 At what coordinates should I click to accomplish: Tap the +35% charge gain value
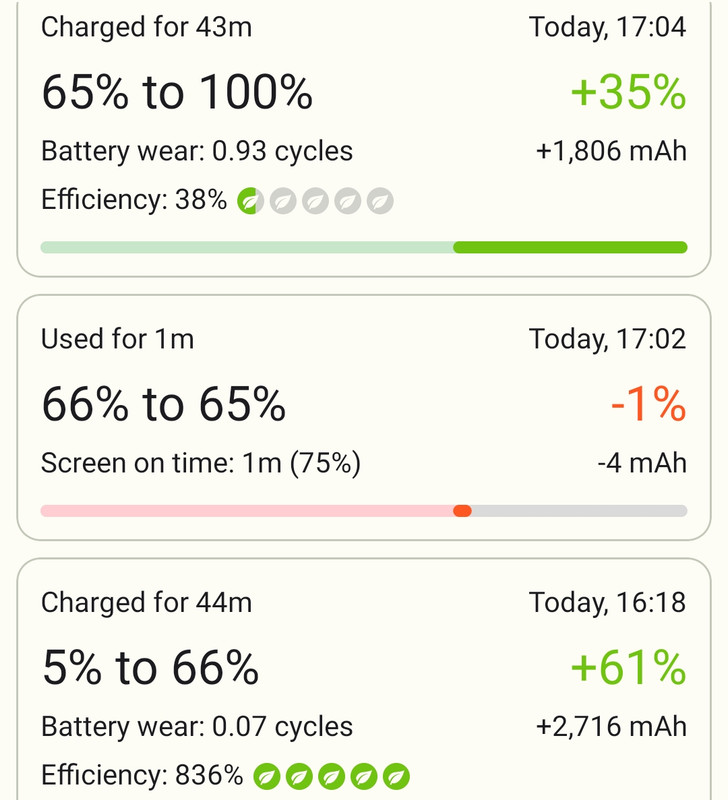(628, 92)
